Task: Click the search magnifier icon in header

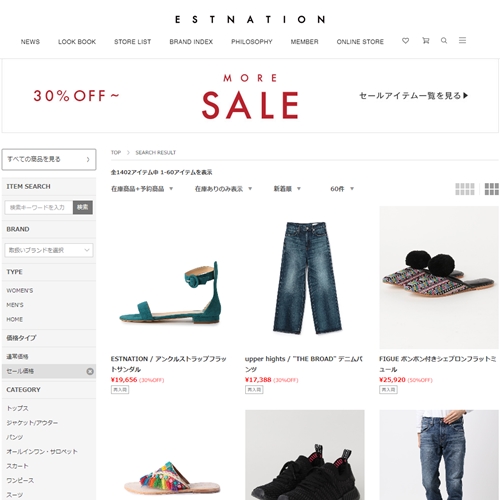Action: (x=444, y=41)
